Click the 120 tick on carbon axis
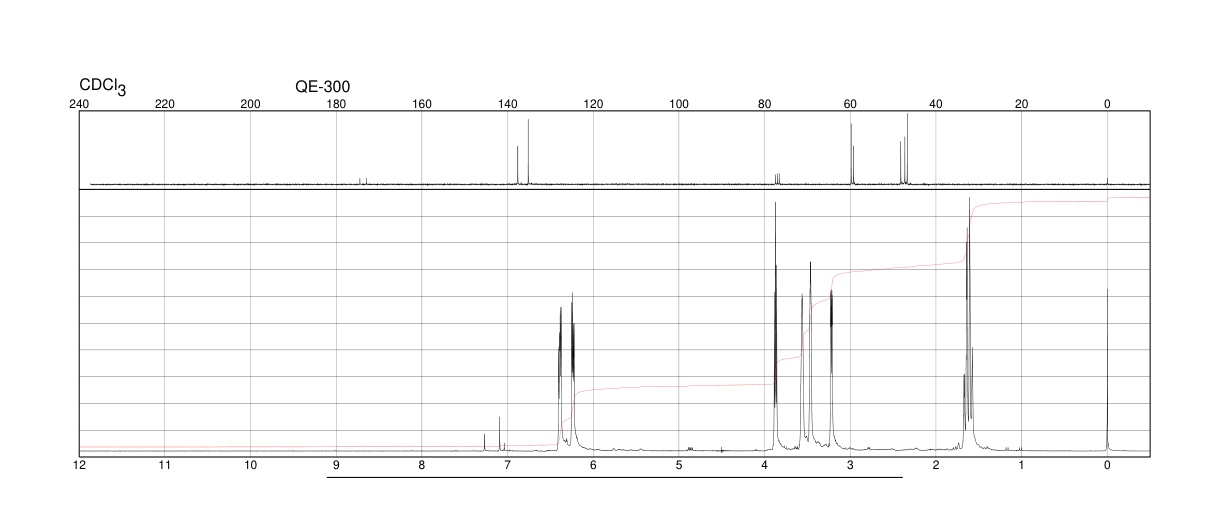Image resolution: width=1224 pixels, height=528 pixels. (x=593, y=103)
